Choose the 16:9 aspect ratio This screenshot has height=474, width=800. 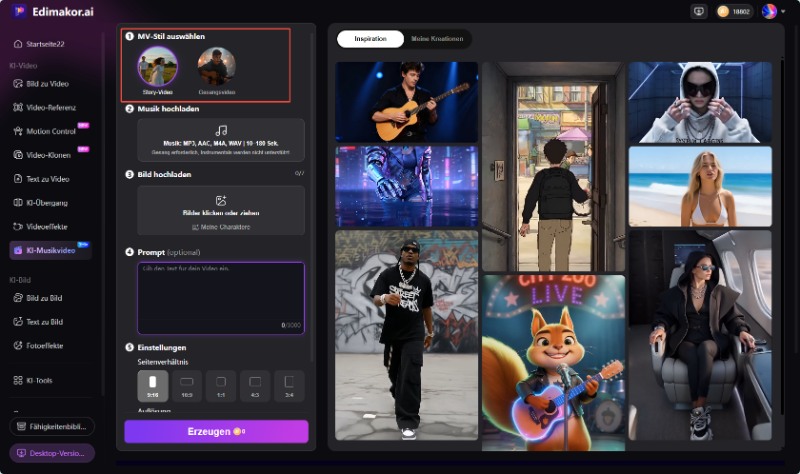[187, 386]
